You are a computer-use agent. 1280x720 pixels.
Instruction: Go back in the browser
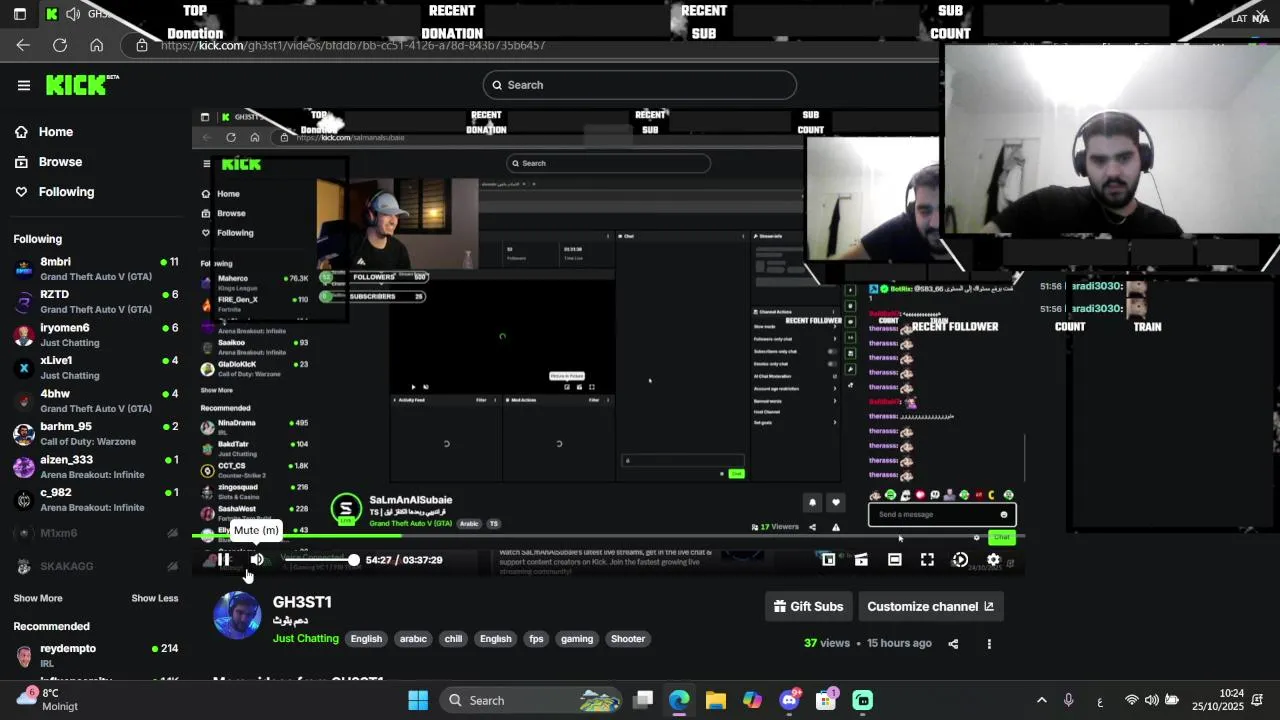click(23, 45)
